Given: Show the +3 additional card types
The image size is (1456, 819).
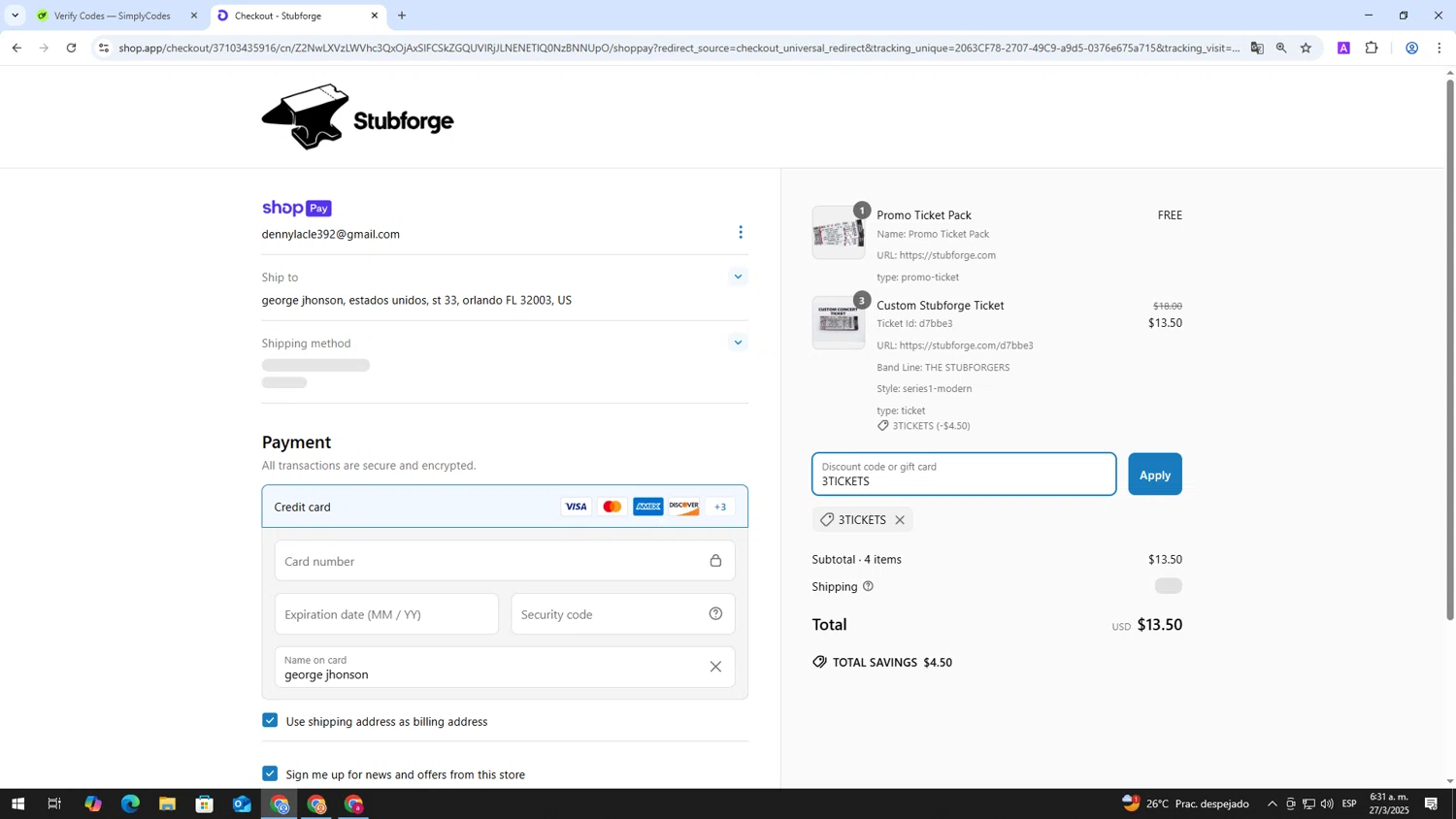Looking at the screenshot, I should click(x=720, y=507).
